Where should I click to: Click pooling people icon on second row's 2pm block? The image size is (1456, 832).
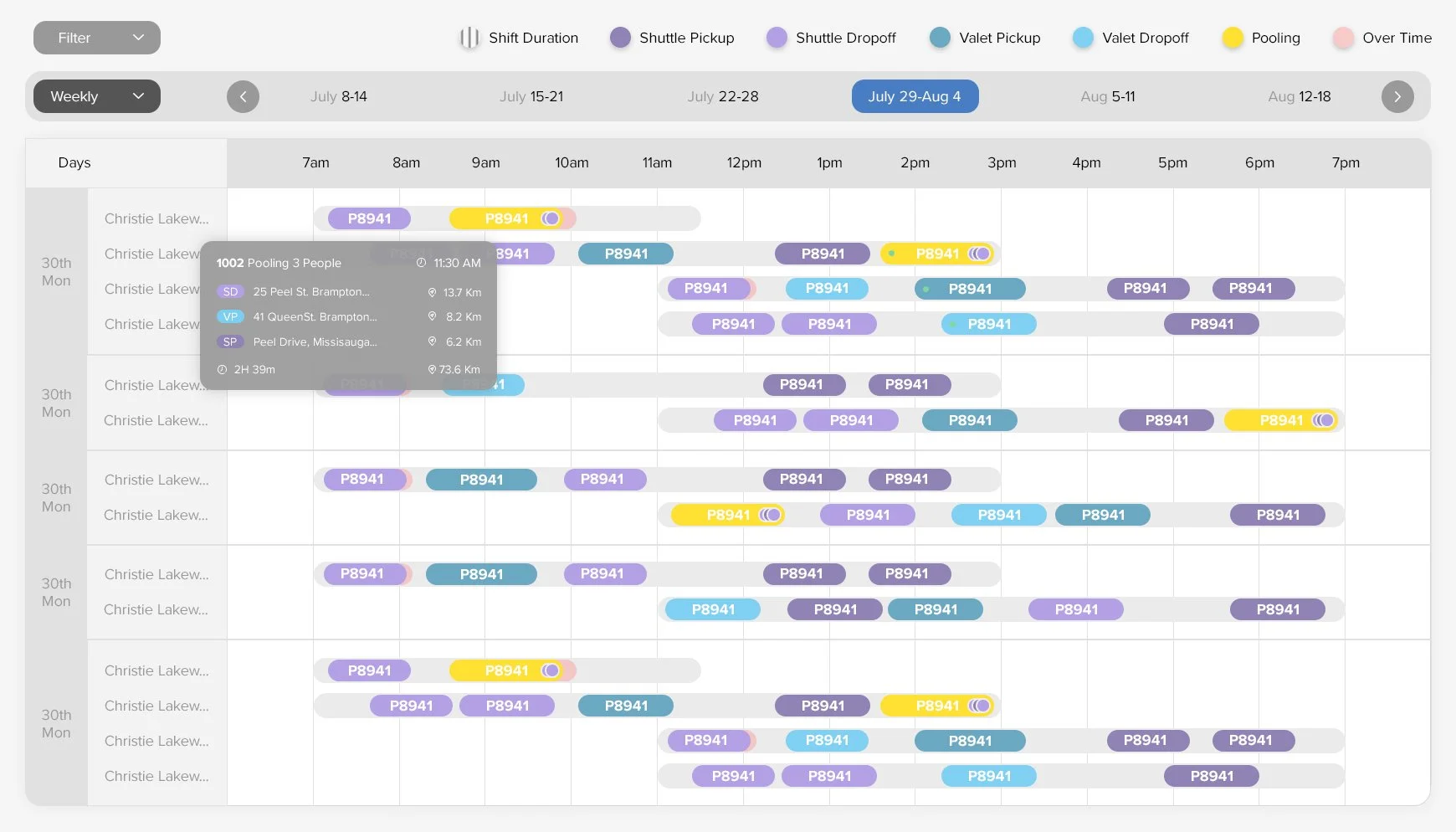[980, 254]
